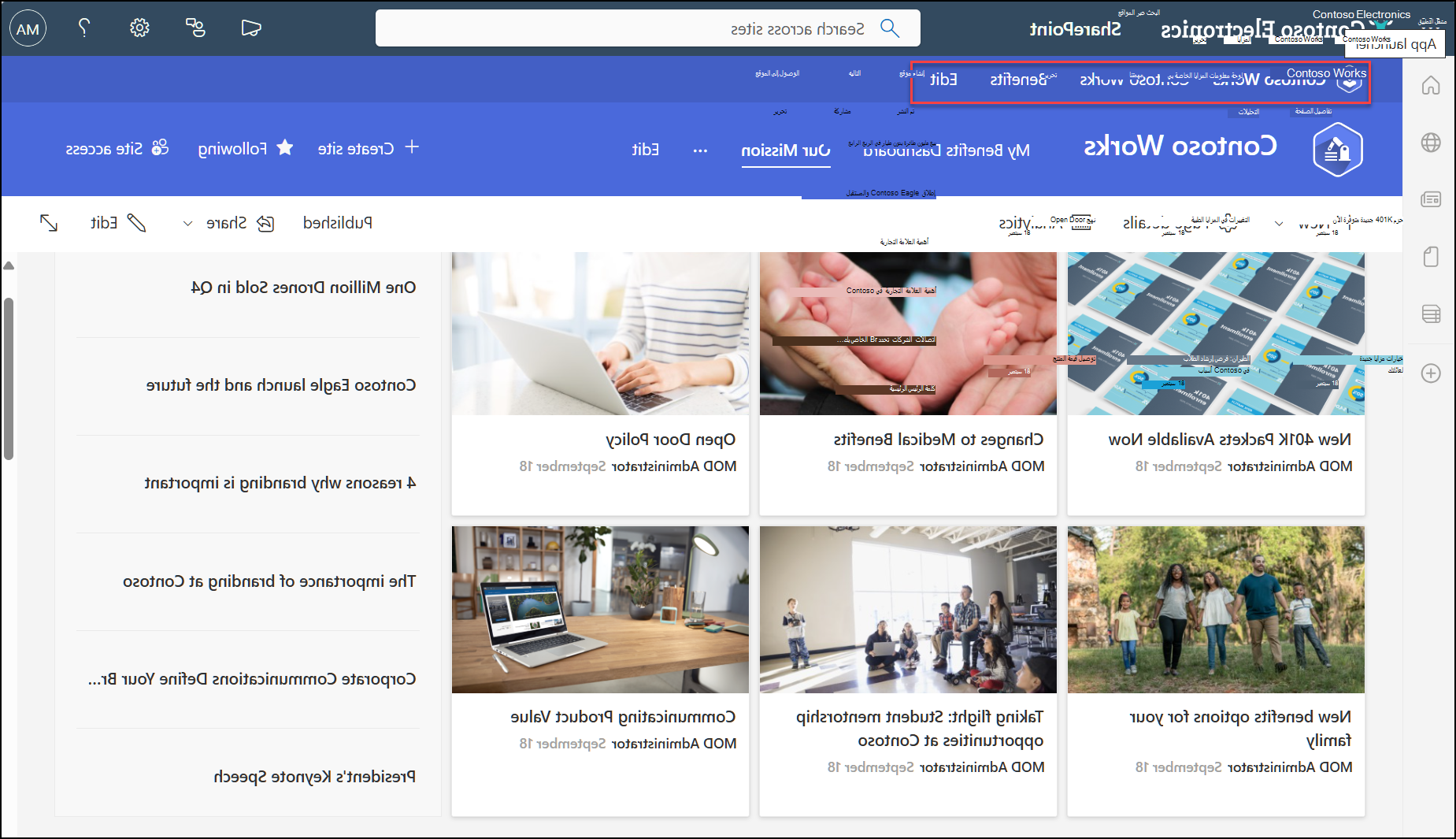Open My Benefit Dashboard navigation item

(947, 150)
